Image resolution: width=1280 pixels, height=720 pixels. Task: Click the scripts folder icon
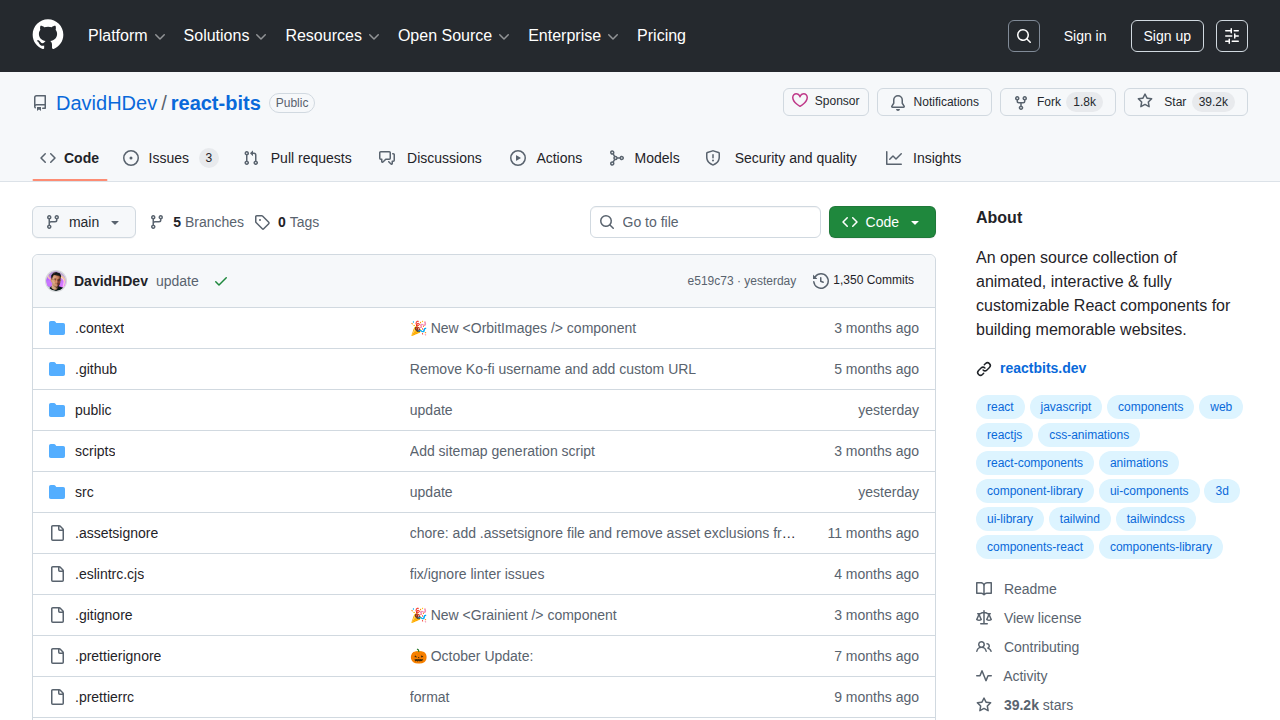tap(57, 451)
